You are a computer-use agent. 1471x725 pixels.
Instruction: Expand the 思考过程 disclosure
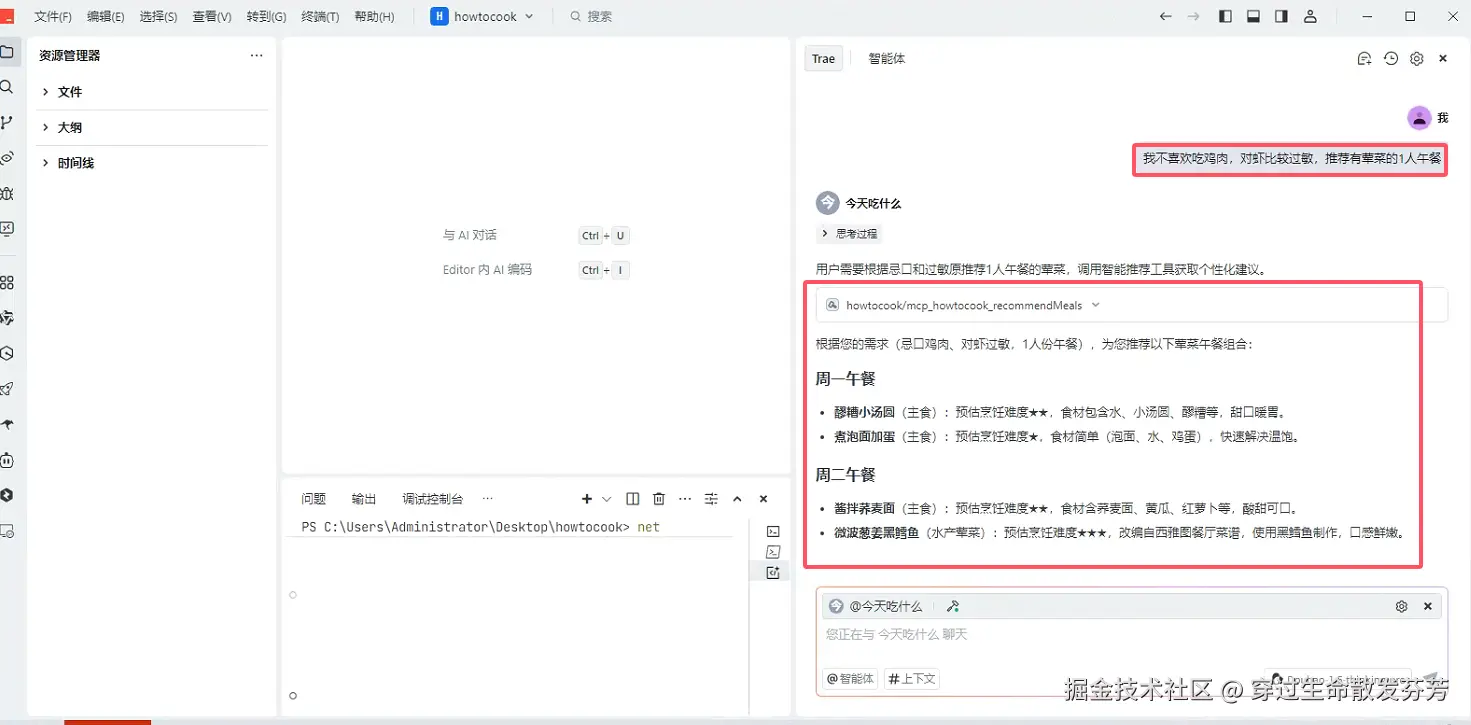[849, 233]
